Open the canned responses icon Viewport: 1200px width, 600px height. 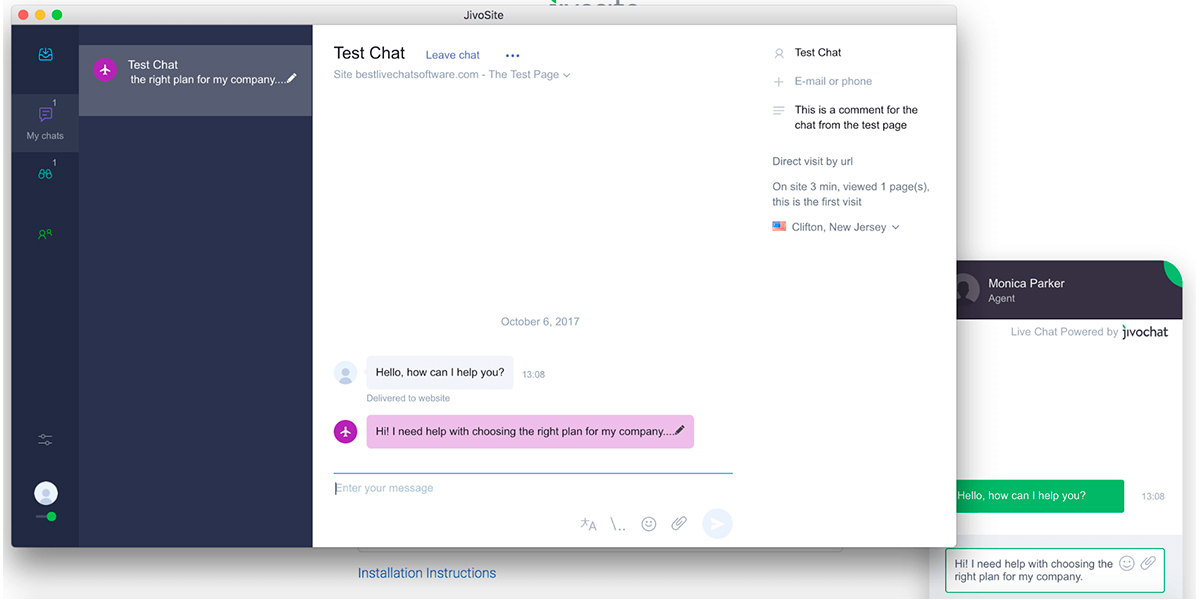tap(618, 524)
